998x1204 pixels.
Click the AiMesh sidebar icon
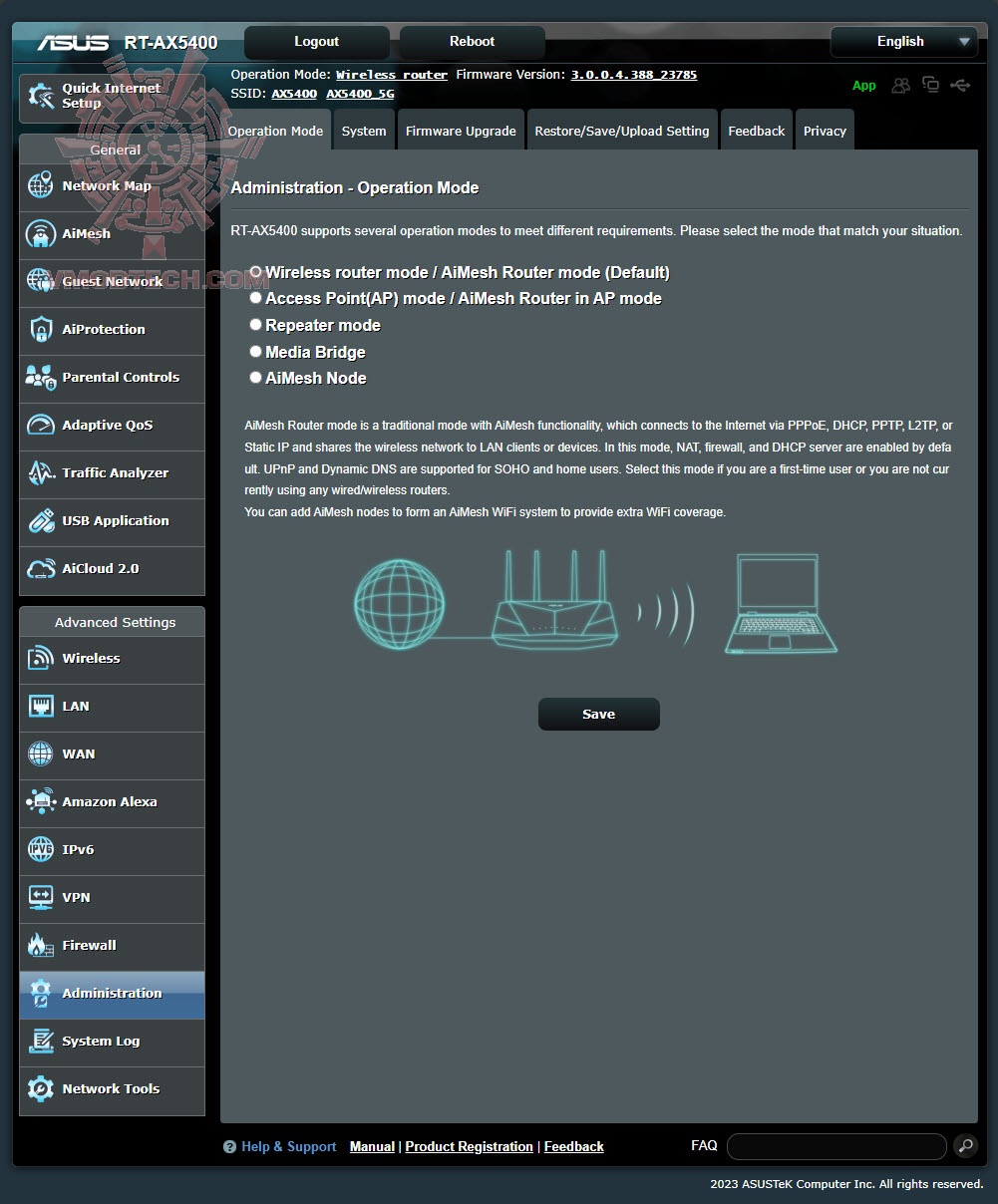tap(41, 233)
